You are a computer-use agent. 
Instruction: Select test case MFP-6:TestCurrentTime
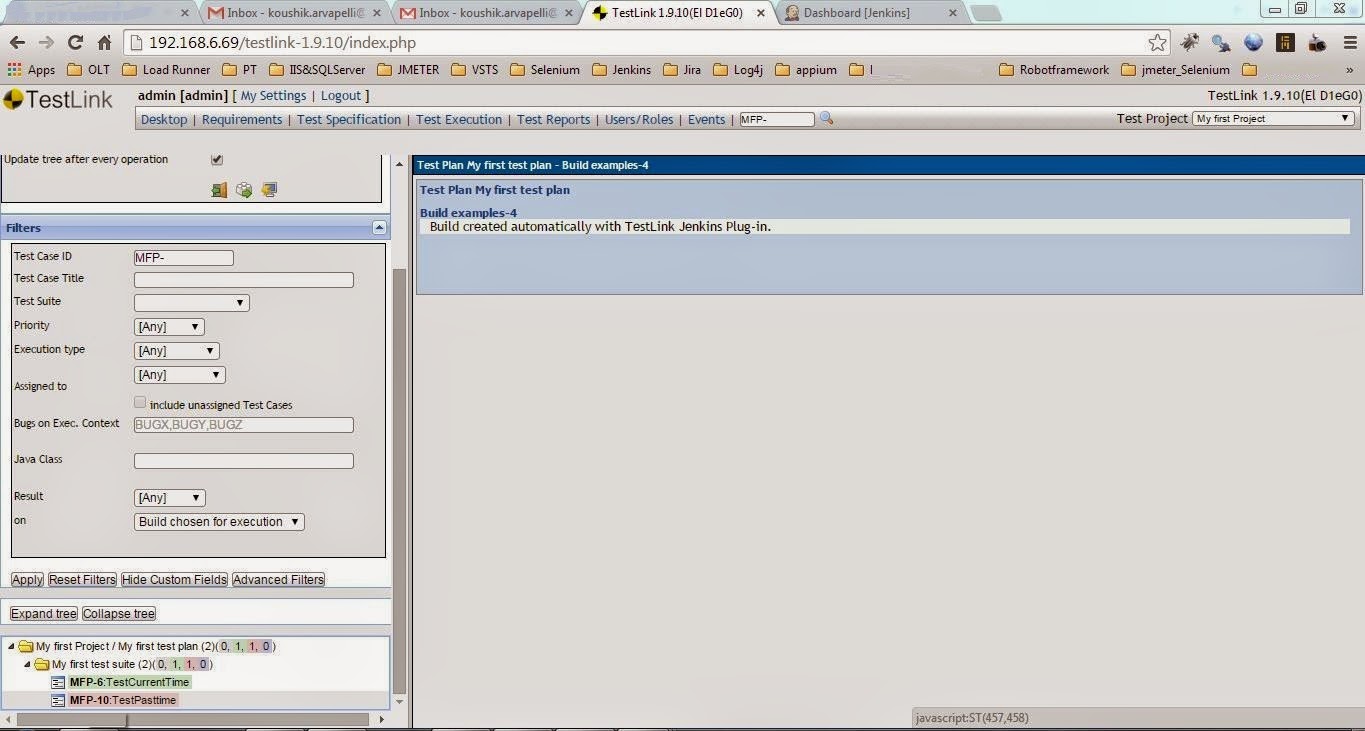[x=129, y=682]
